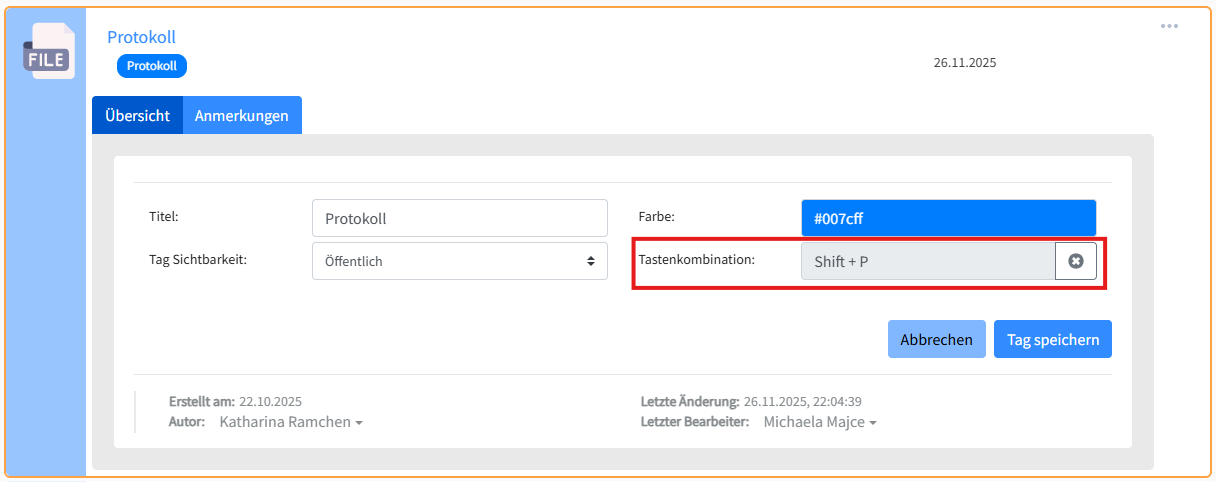This screenshot has width=1216, height=482.
Task: Expand the Katharina Ramchen author dropdown
Action: [x=290, y=422]
